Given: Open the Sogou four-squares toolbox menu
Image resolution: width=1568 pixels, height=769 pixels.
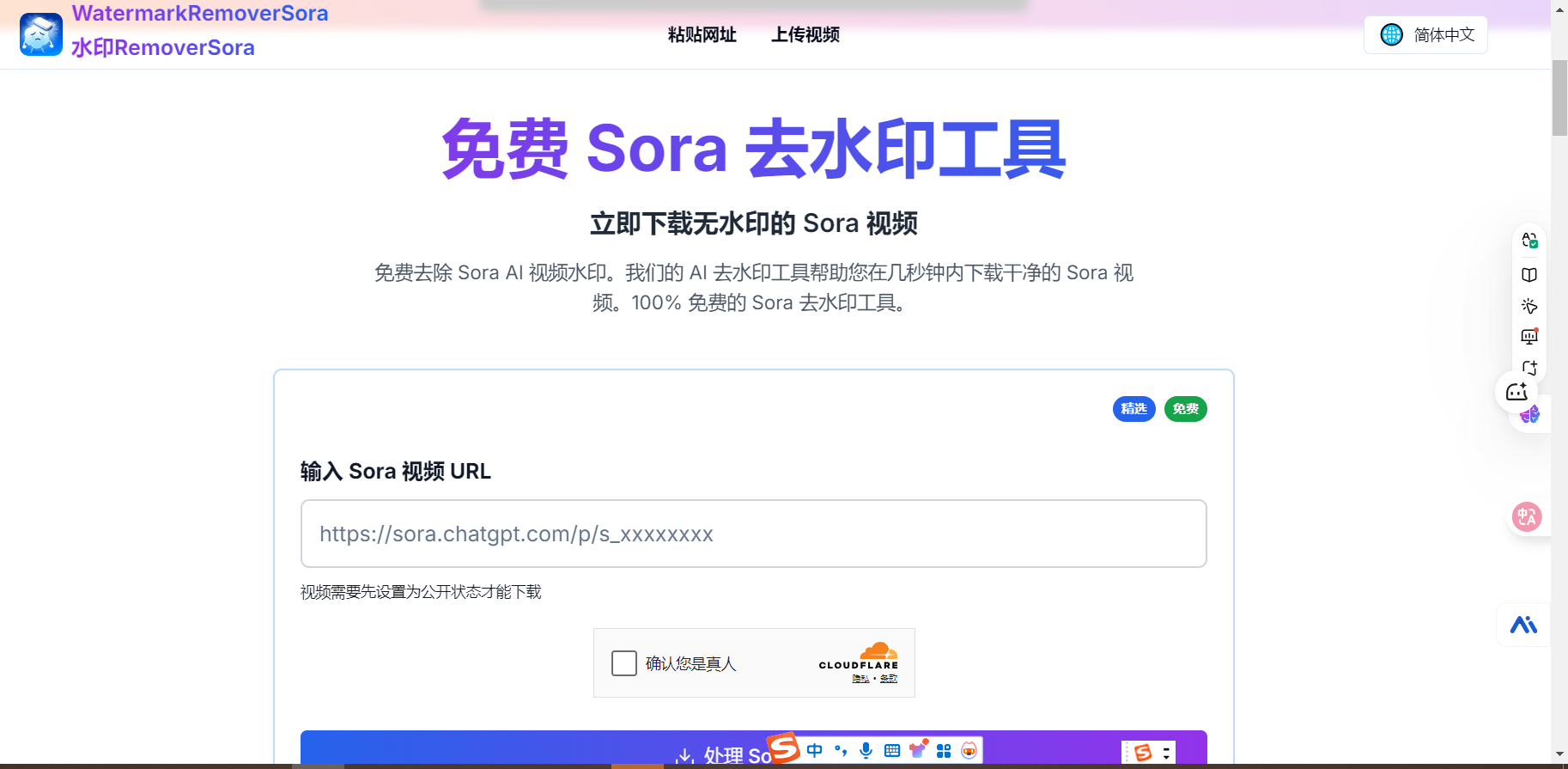Looking at the screenshot, I should coord(944,750).
